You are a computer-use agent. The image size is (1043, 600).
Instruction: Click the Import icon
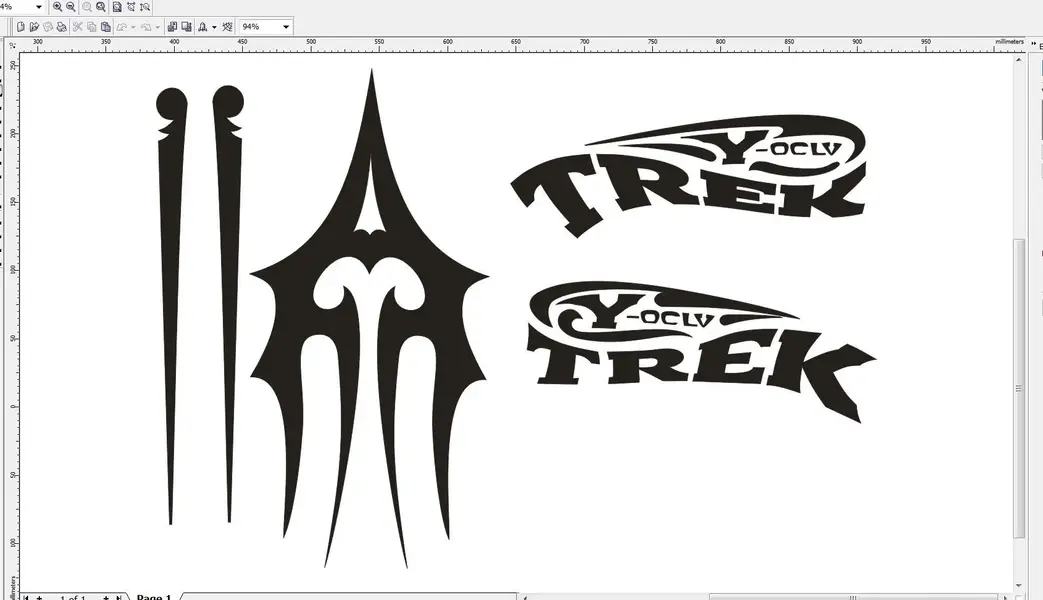click(172, 27)
